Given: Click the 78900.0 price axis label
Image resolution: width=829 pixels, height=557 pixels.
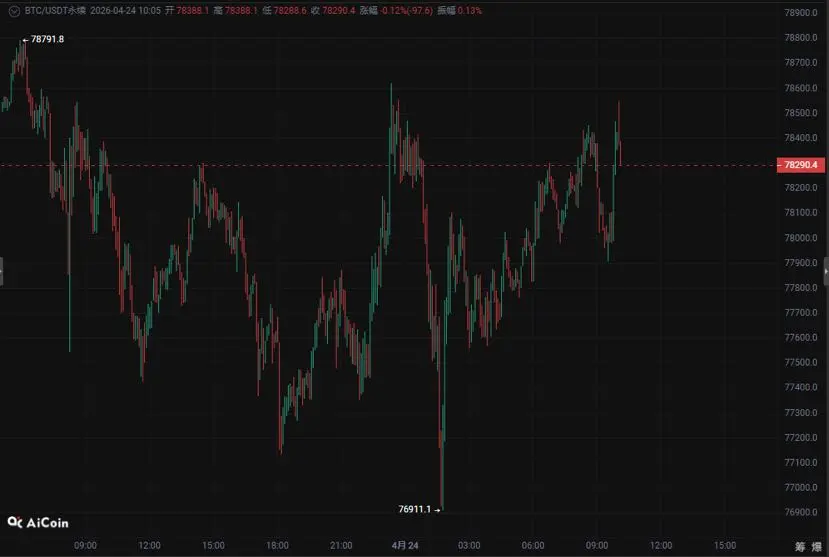Looking at the screenshot, I should [x=800, y=13].
